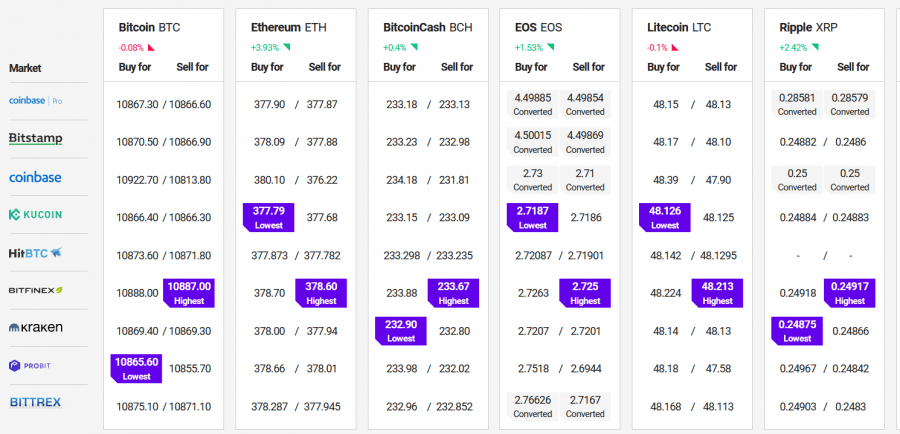900x434 pixels.
Task: Click the red down arrow beside Bitcoin -0.08%
Action: pos(152,48)
